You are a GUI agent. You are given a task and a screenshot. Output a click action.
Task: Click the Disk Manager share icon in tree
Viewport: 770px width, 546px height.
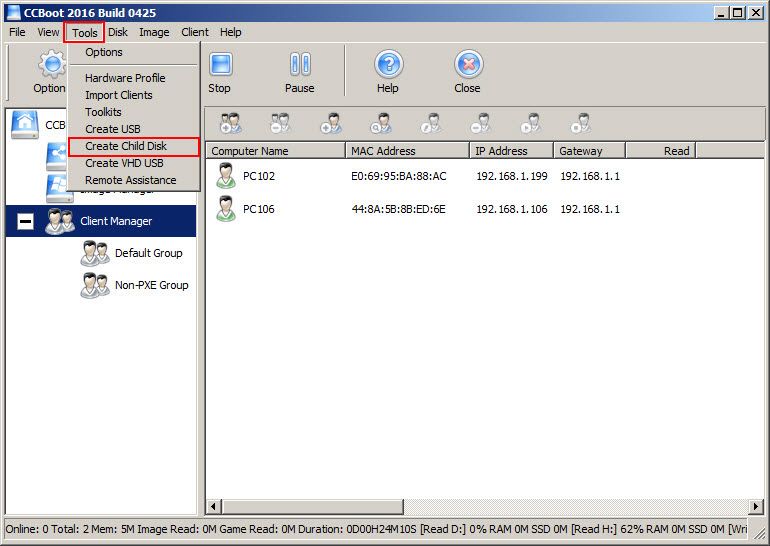pyautogui.click(x=56, y=157)
